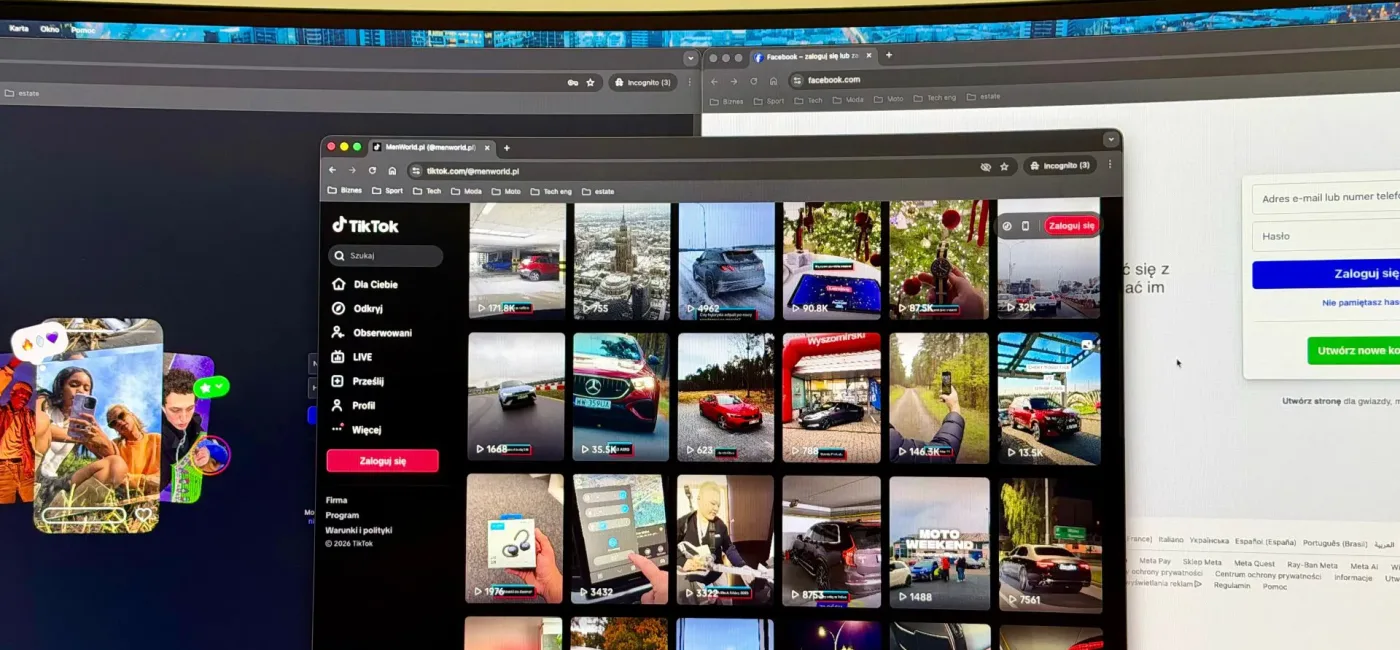The image size is (1400, 650).
Task: Open tab search dropdown in TikTok window
Action: tap(1110, 140)
